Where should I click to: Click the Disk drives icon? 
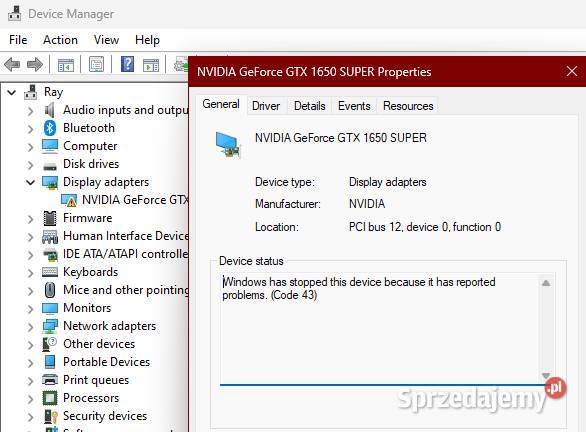pos(50,166)
